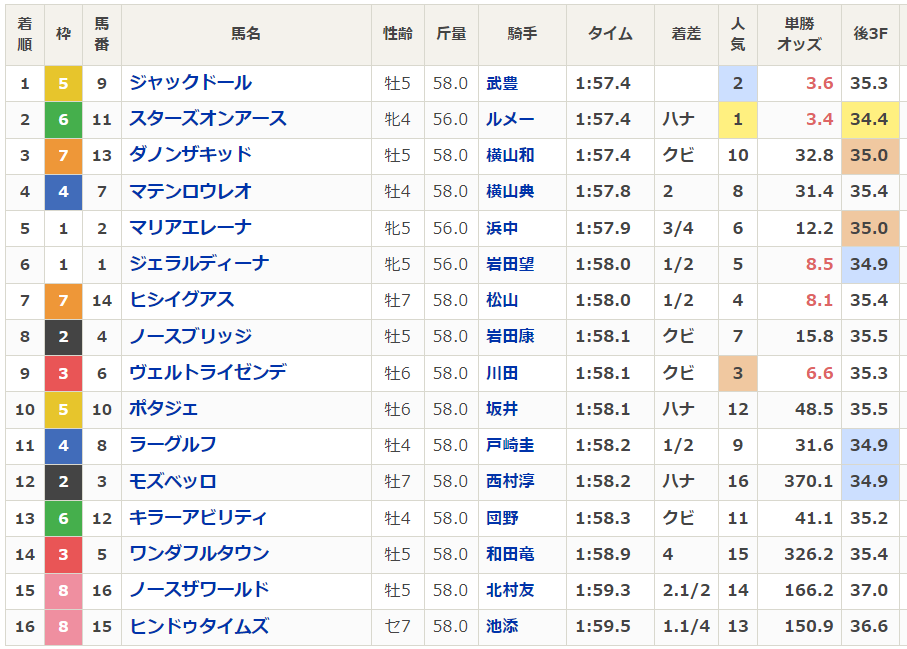Click the yellow-highlighted popularity 1 cell

coord(738,120)
